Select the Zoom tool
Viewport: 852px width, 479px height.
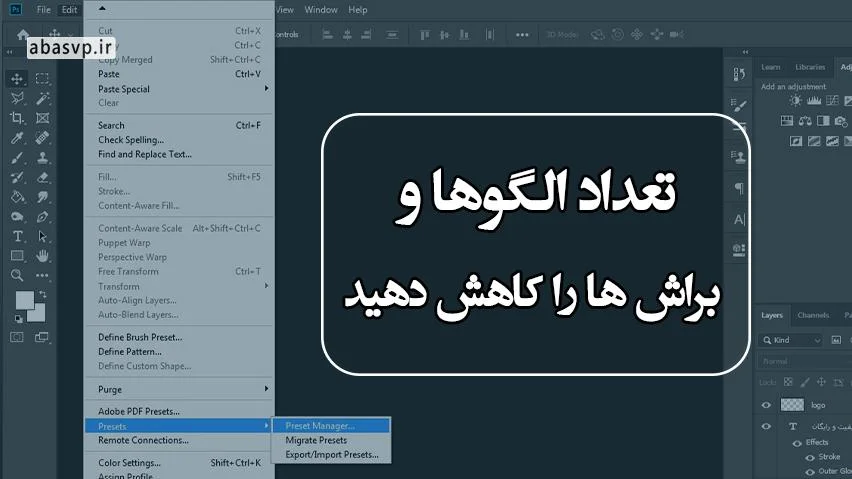coord(17,275)
